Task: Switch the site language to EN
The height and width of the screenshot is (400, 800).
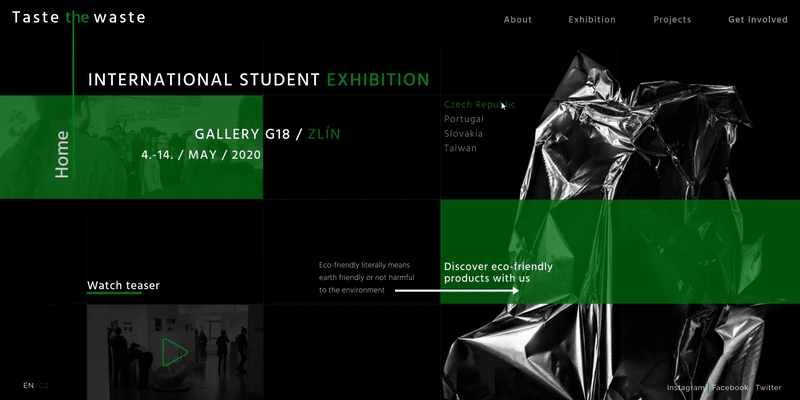Action: 28,386
